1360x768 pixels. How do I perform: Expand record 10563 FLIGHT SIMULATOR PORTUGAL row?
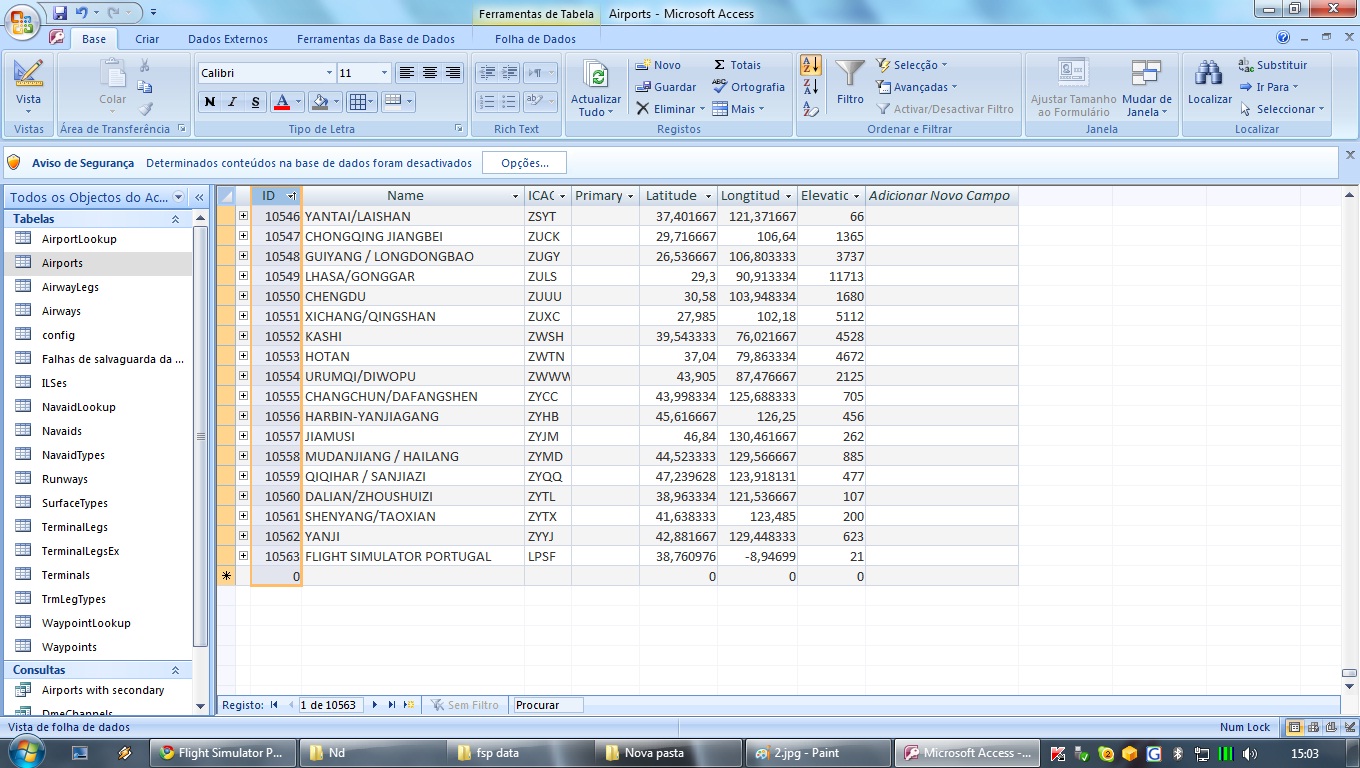(x=243, y=556)
